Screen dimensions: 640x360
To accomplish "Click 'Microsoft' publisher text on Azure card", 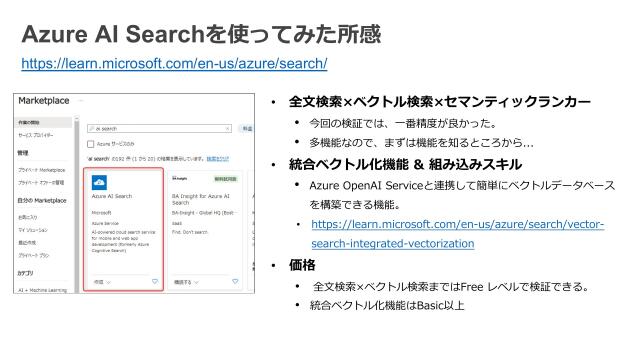I will click(x=102, y=213).
